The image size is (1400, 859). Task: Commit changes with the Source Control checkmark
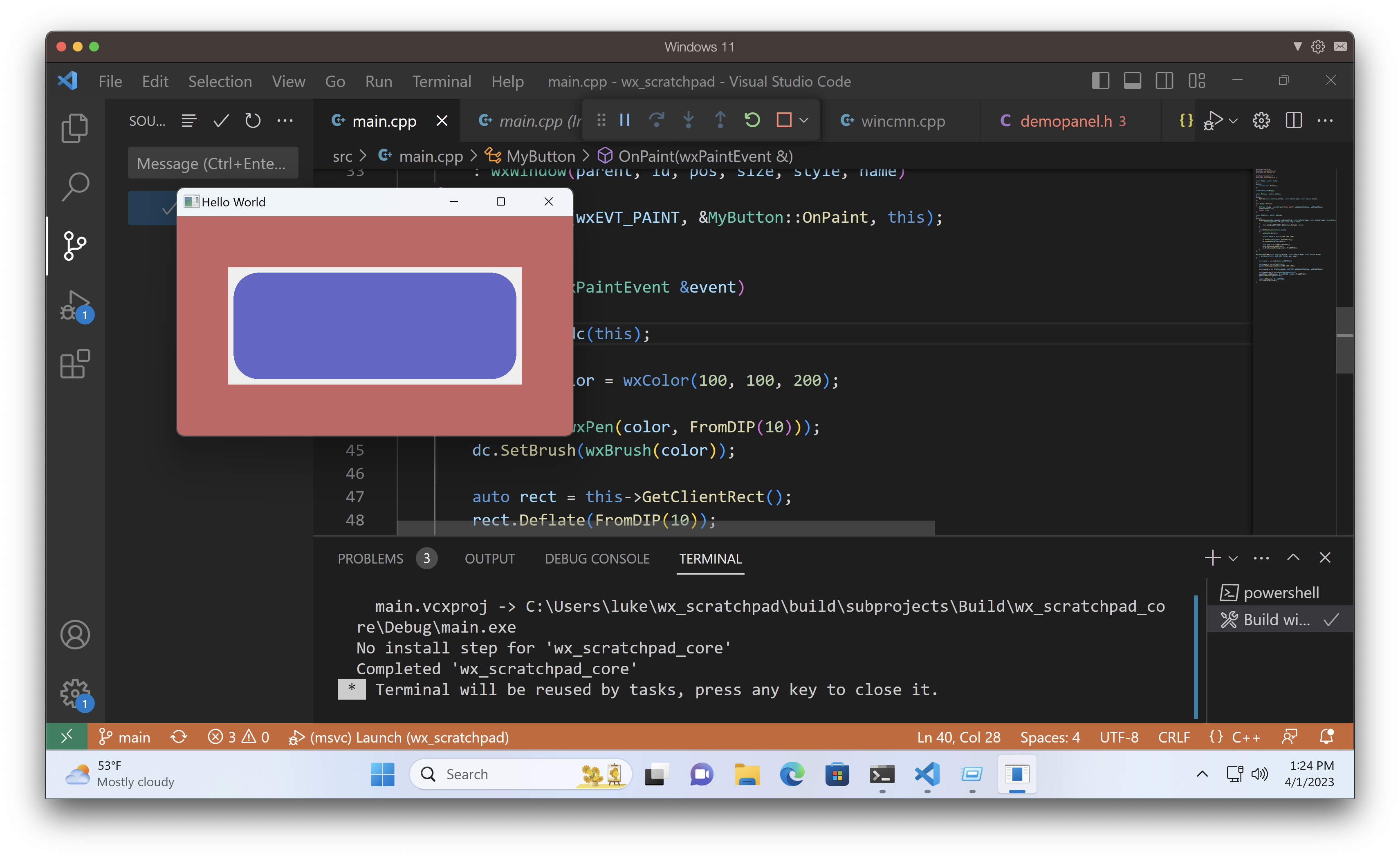(220, 120)
